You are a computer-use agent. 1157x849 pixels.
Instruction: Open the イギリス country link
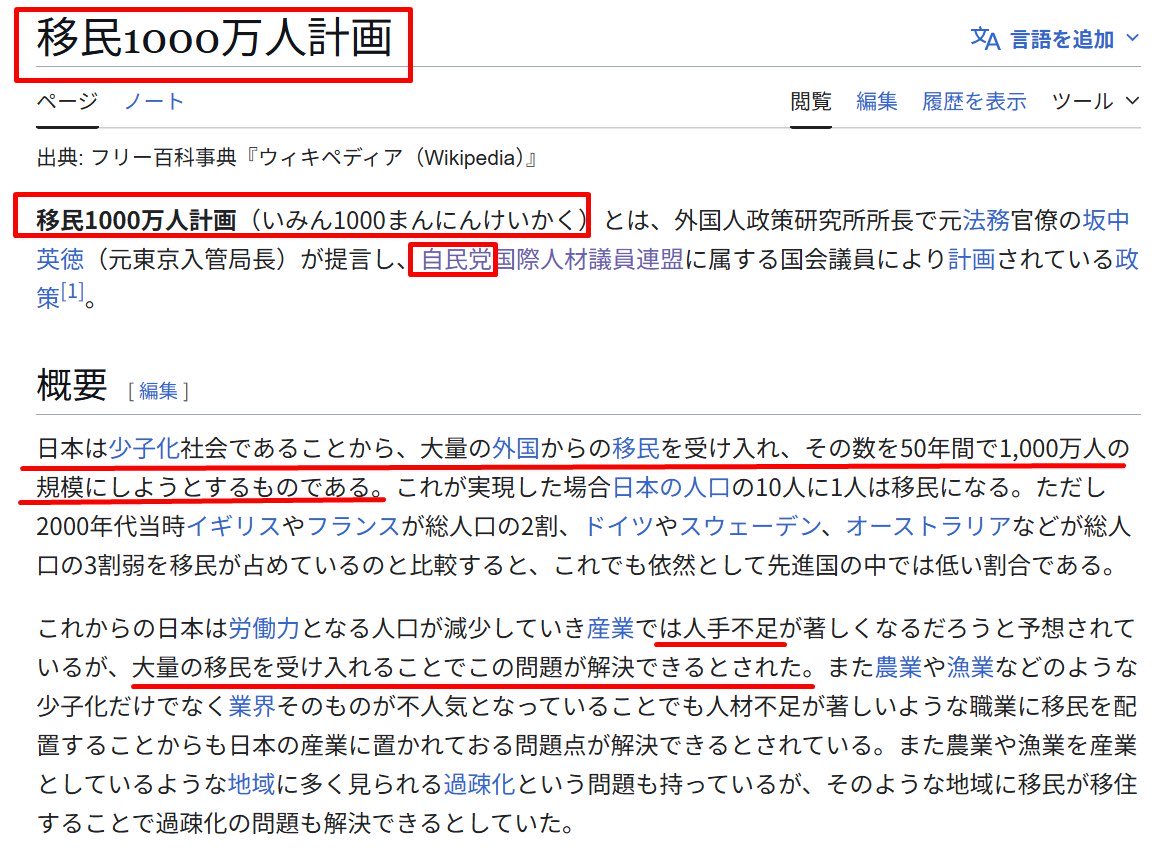[234, 526]
